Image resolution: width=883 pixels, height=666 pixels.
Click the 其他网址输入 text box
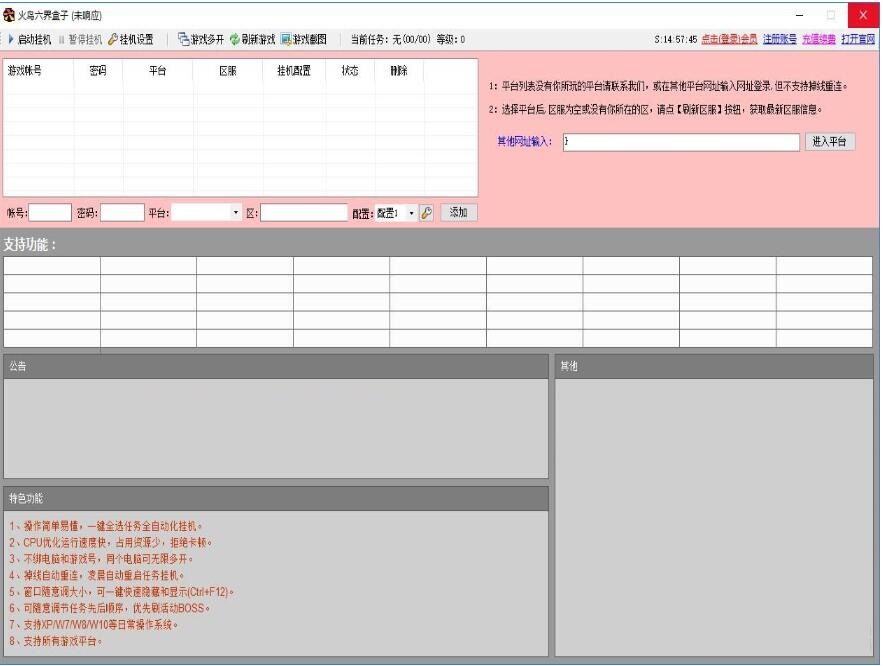681,142
